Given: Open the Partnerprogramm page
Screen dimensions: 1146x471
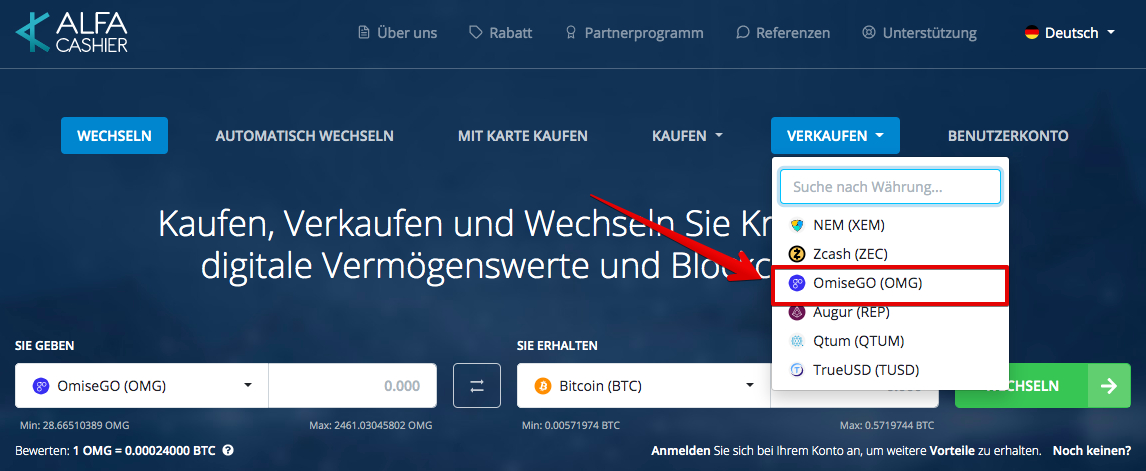Looking at the screenshot, I should [634, 33].
